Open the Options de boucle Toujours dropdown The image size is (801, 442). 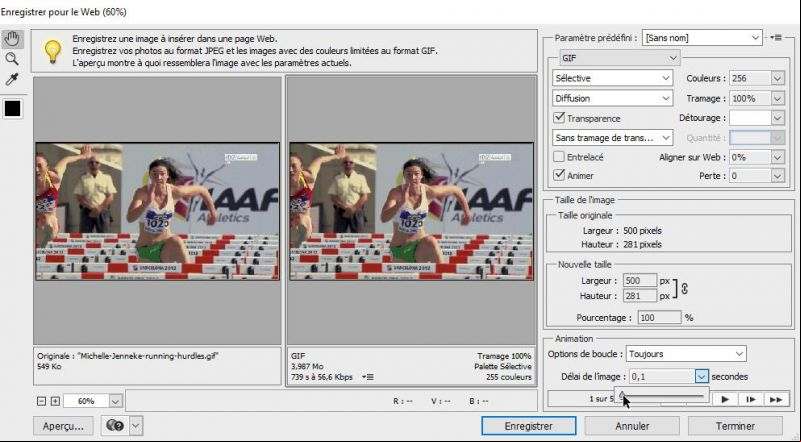(686, 354)
